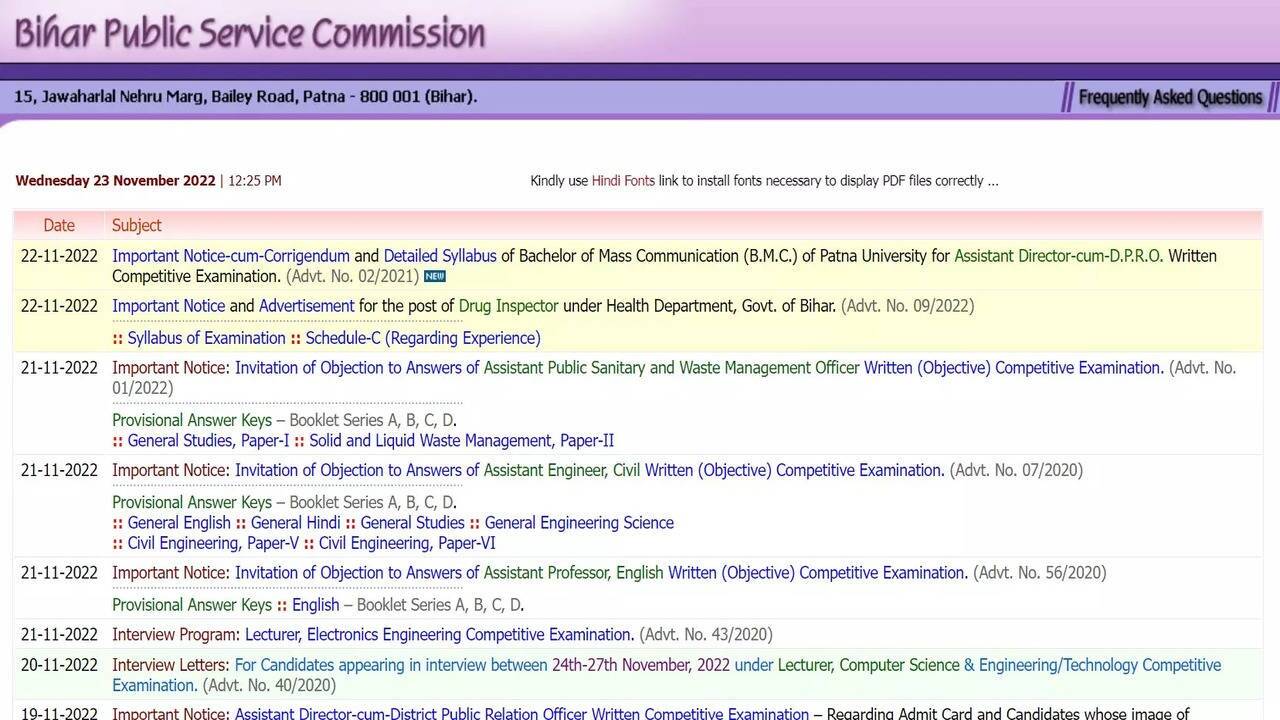
Task: Open Frequently Asked Questions link
Action: (x=1170, y=97)
